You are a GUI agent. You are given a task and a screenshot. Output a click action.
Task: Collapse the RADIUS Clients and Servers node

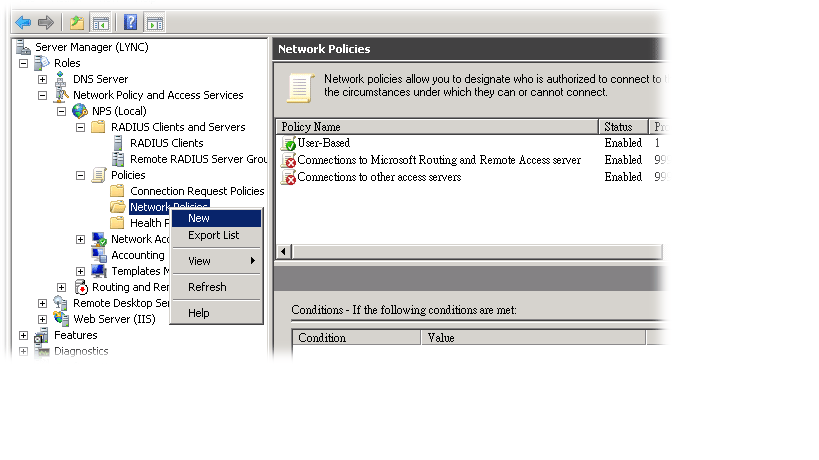pyautogui.click(x=80, y=127)
